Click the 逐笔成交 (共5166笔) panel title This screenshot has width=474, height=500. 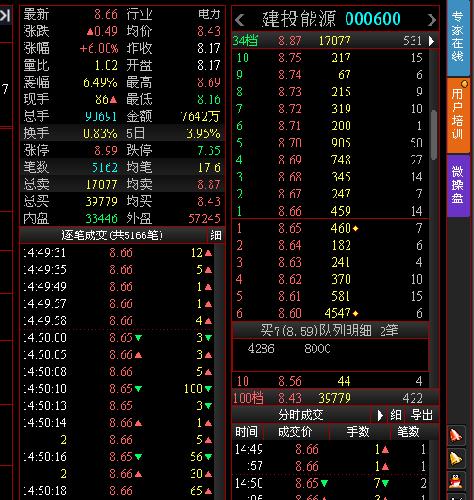112,236
